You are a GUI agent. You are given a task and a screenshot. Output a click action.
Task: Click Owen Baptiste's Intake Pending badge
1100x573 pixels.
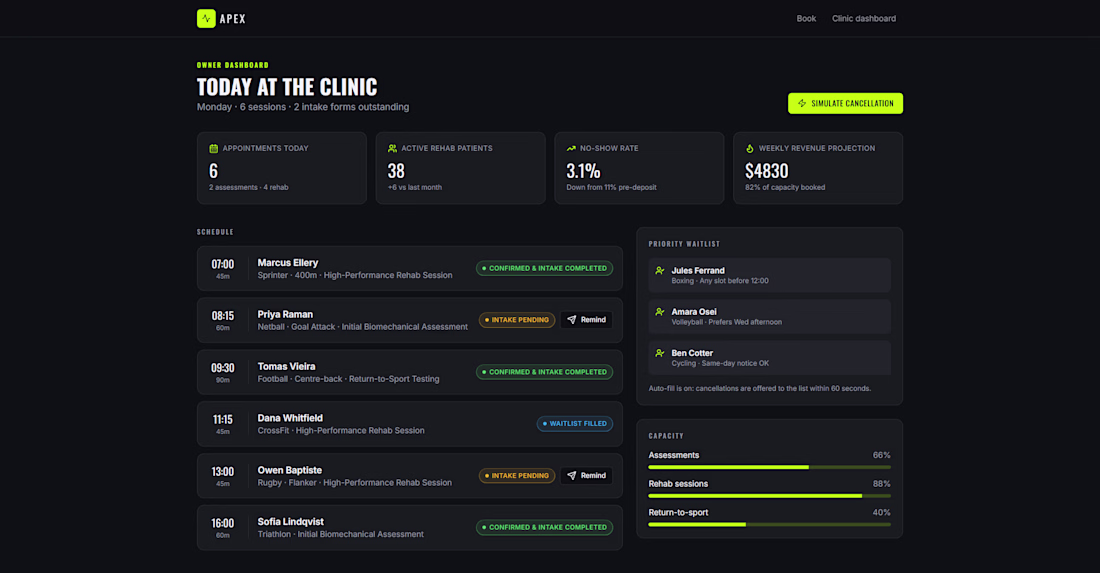[517, 476]
